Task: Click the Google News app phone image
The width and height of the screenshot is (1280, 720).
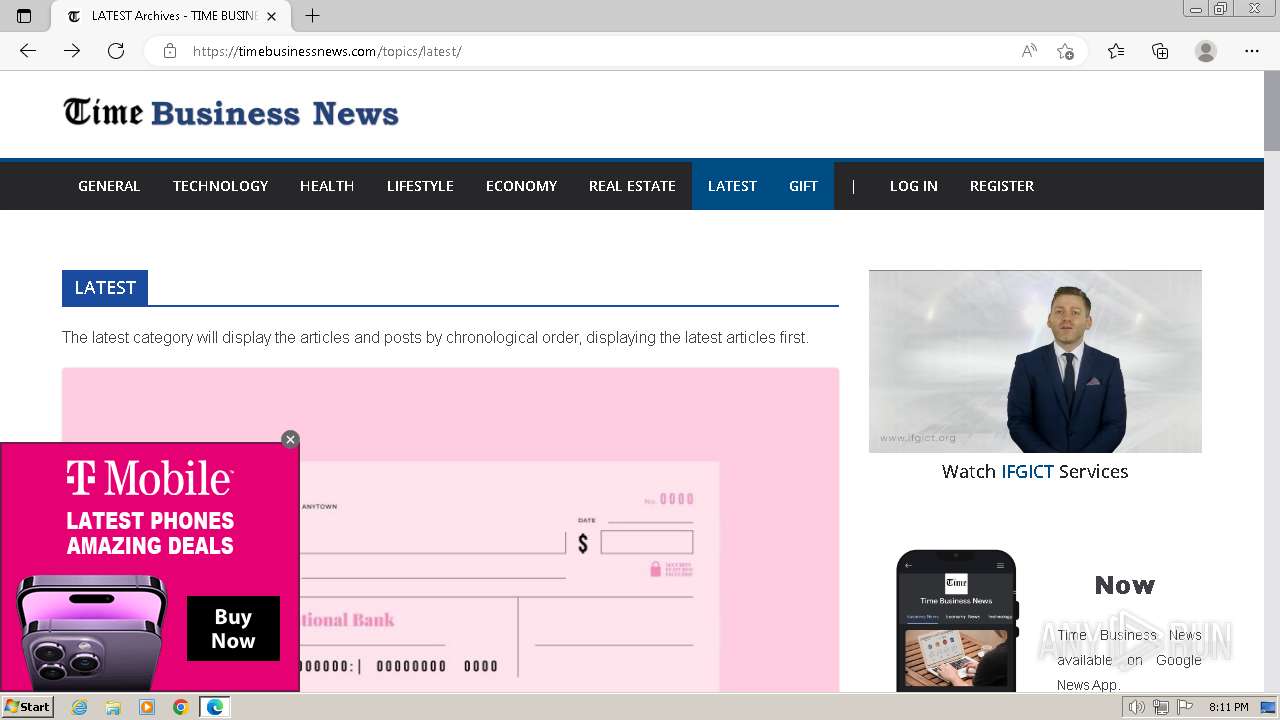Action: 957,620
